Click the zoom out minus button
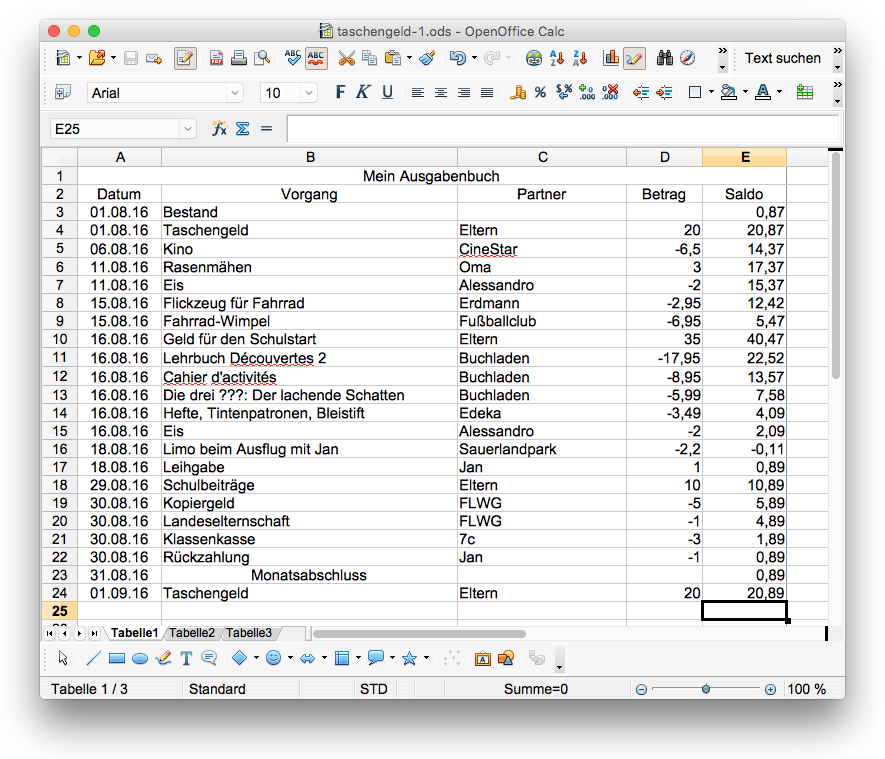 tap(641, 689)
